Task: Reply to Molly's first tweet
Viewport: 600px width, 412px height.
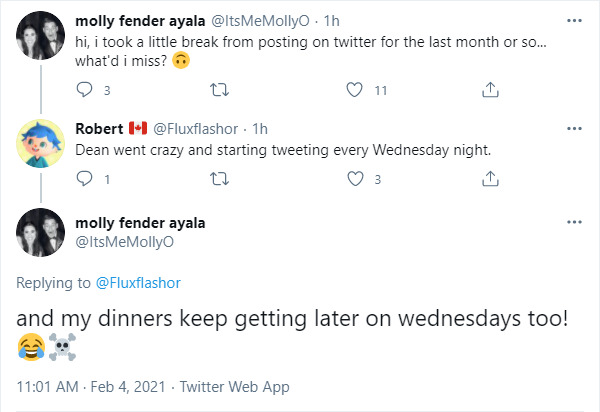Action: pos(84,90)
